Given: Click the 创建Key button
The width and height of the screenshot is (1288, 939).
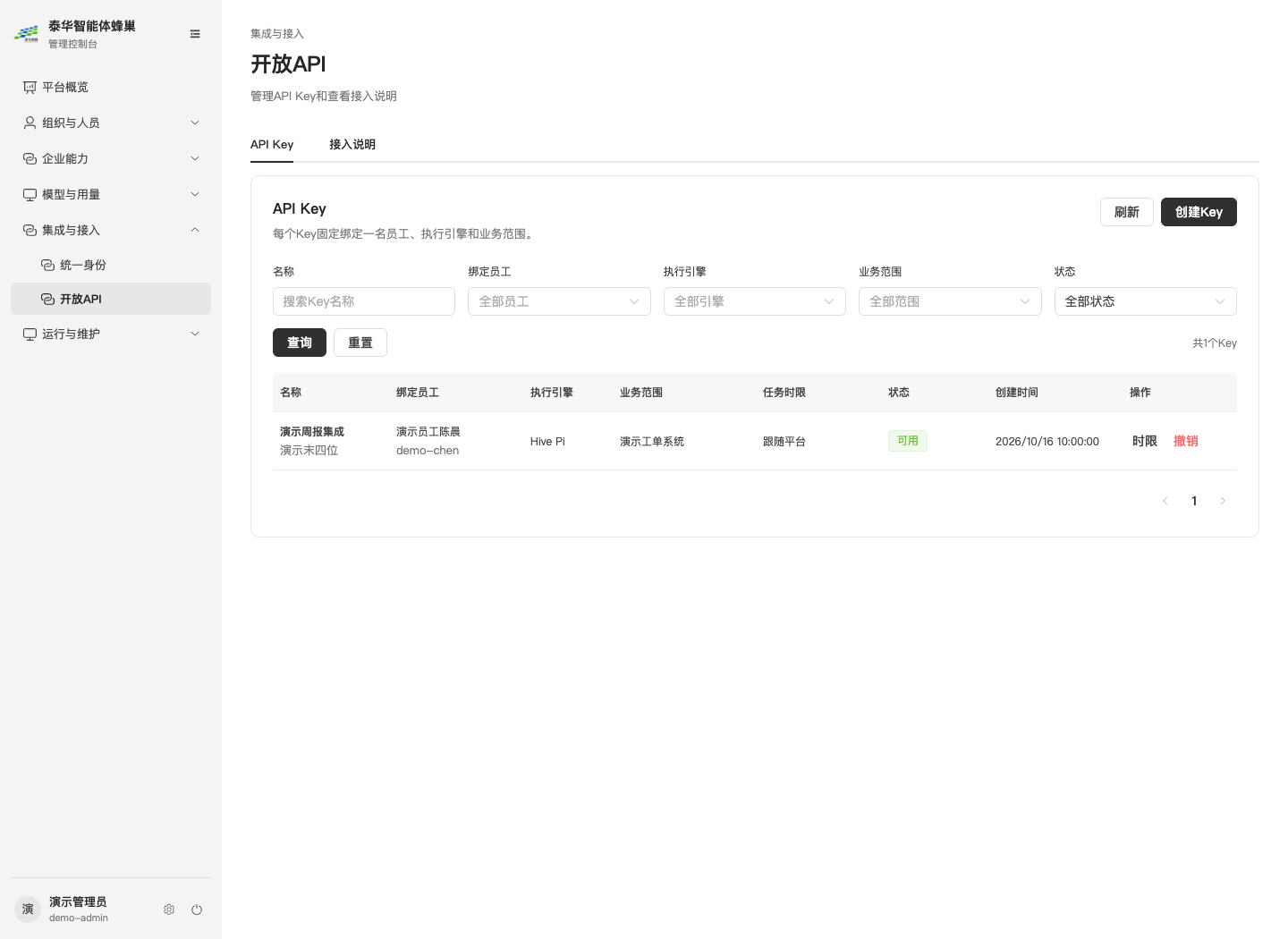Looking at the screenshot, I should coord(1199,212).
